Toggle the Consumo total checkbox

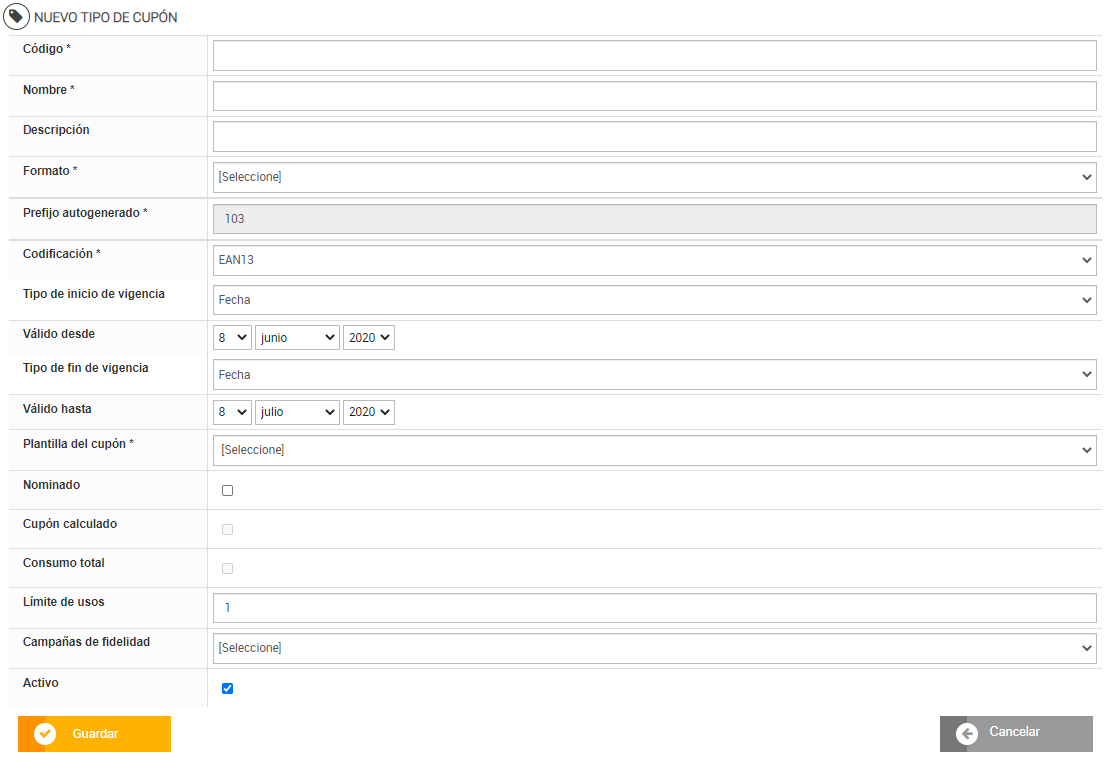pos(228,569)
